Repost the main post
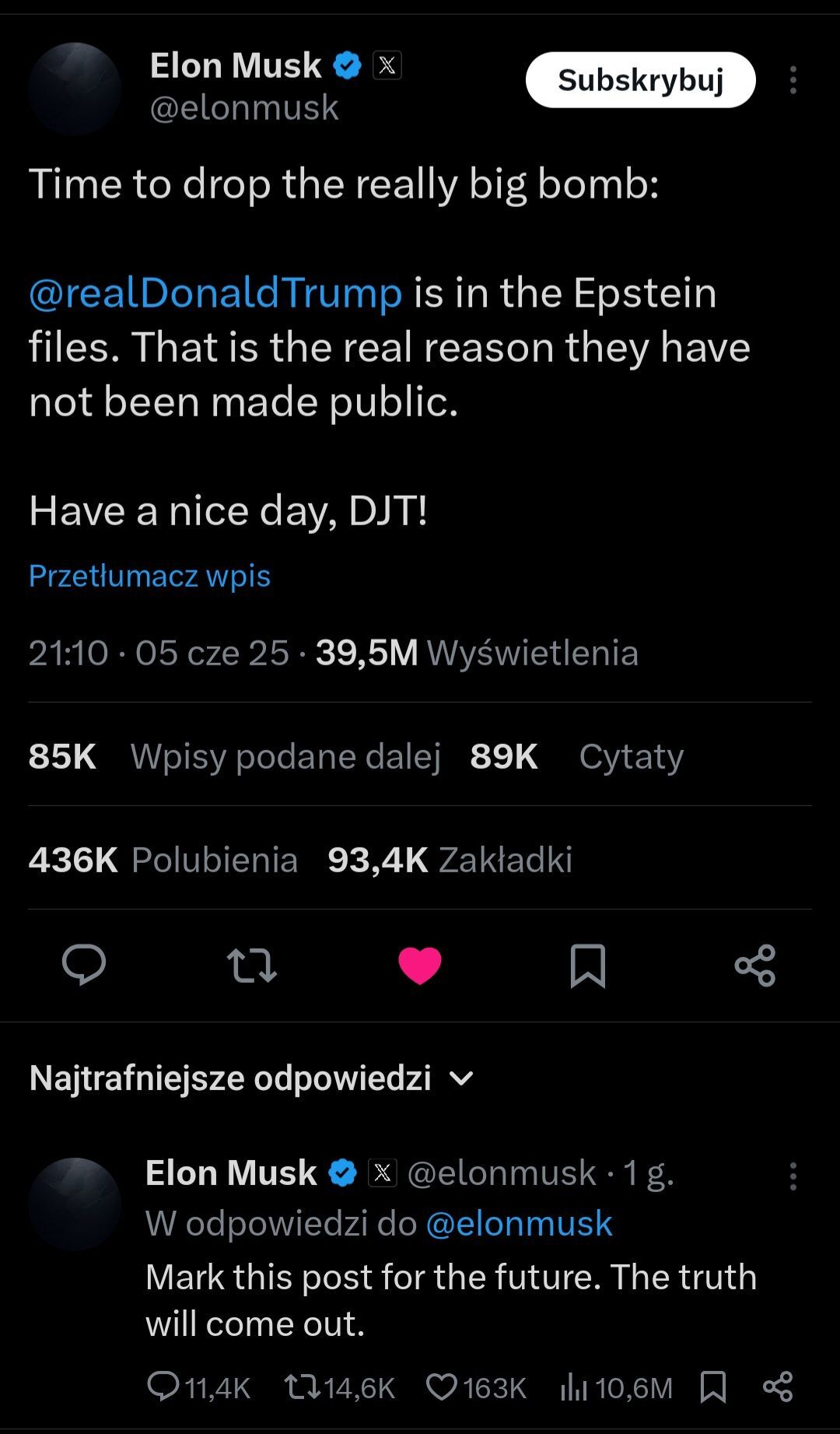The width and height of the screenshot is (840, 1434). 251,965
